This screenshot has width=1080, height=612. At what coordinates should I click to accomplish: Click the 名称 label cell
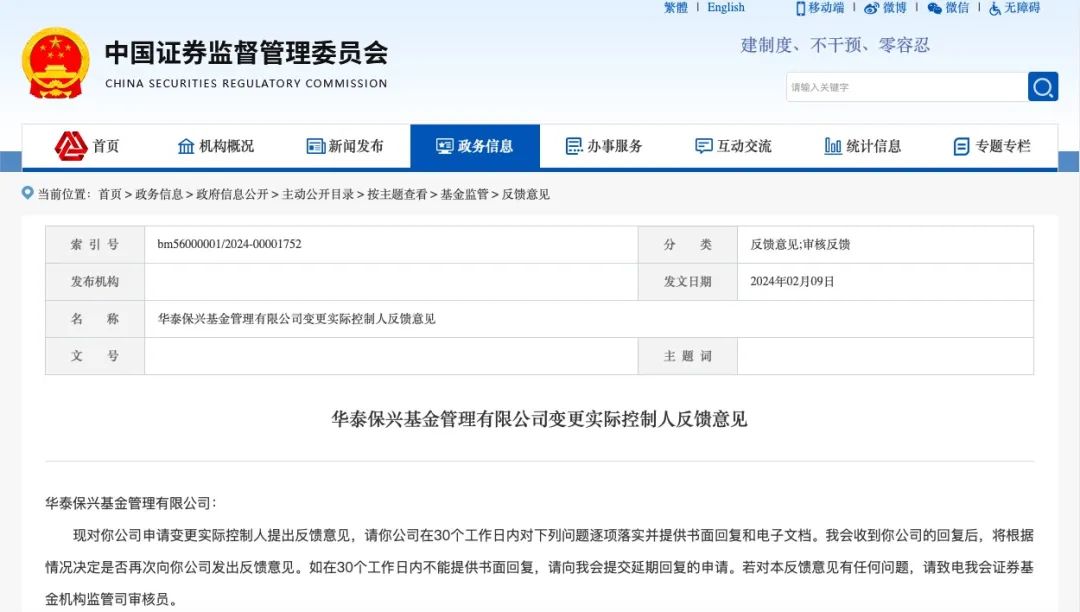click(x=95, y=319)
